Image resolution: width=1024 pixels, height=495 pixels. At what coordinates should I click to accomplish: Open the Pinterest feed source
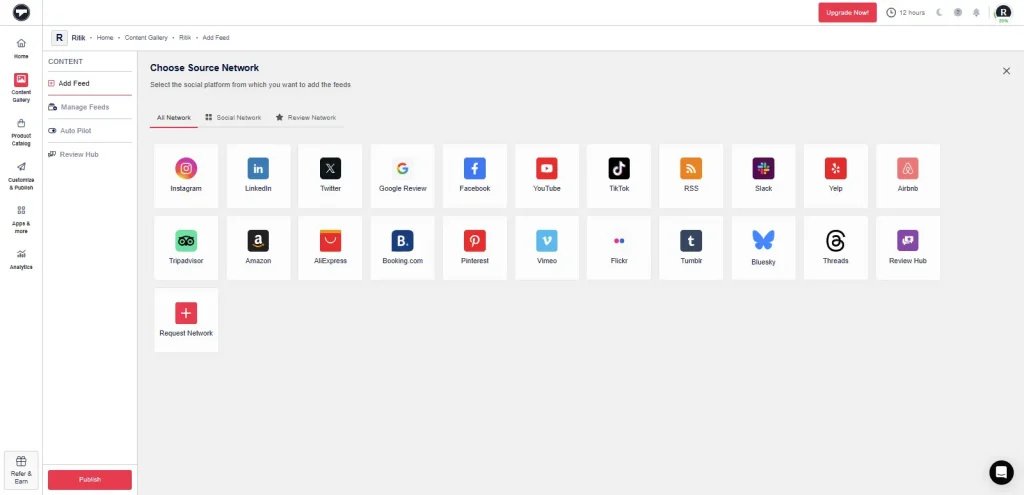click(x=474, y=241)
